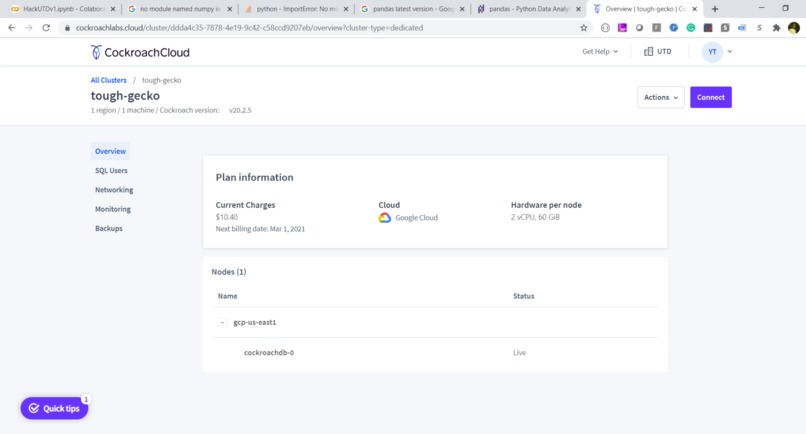Image resolution: width=806 pixels, height=434 pixels.
Task: Click the Nodes (1) heading
Action: [x=229, y=272]
